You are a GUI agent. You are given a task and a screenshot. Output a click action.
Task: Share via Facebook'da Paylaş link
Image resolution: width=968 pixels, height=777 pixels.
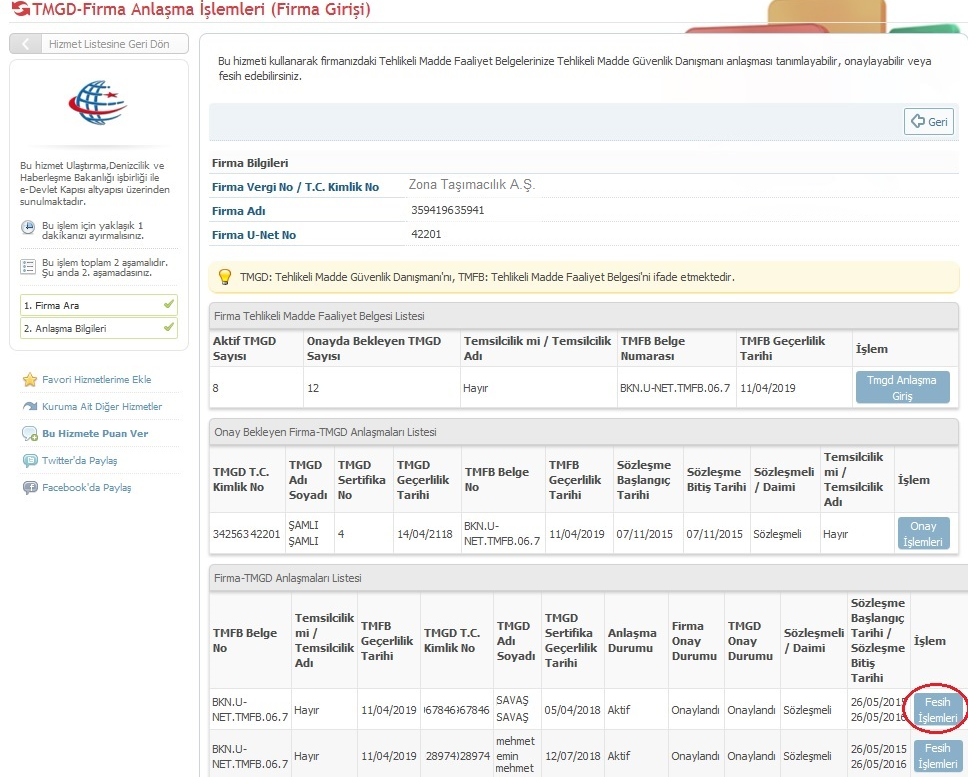point(86,488)
